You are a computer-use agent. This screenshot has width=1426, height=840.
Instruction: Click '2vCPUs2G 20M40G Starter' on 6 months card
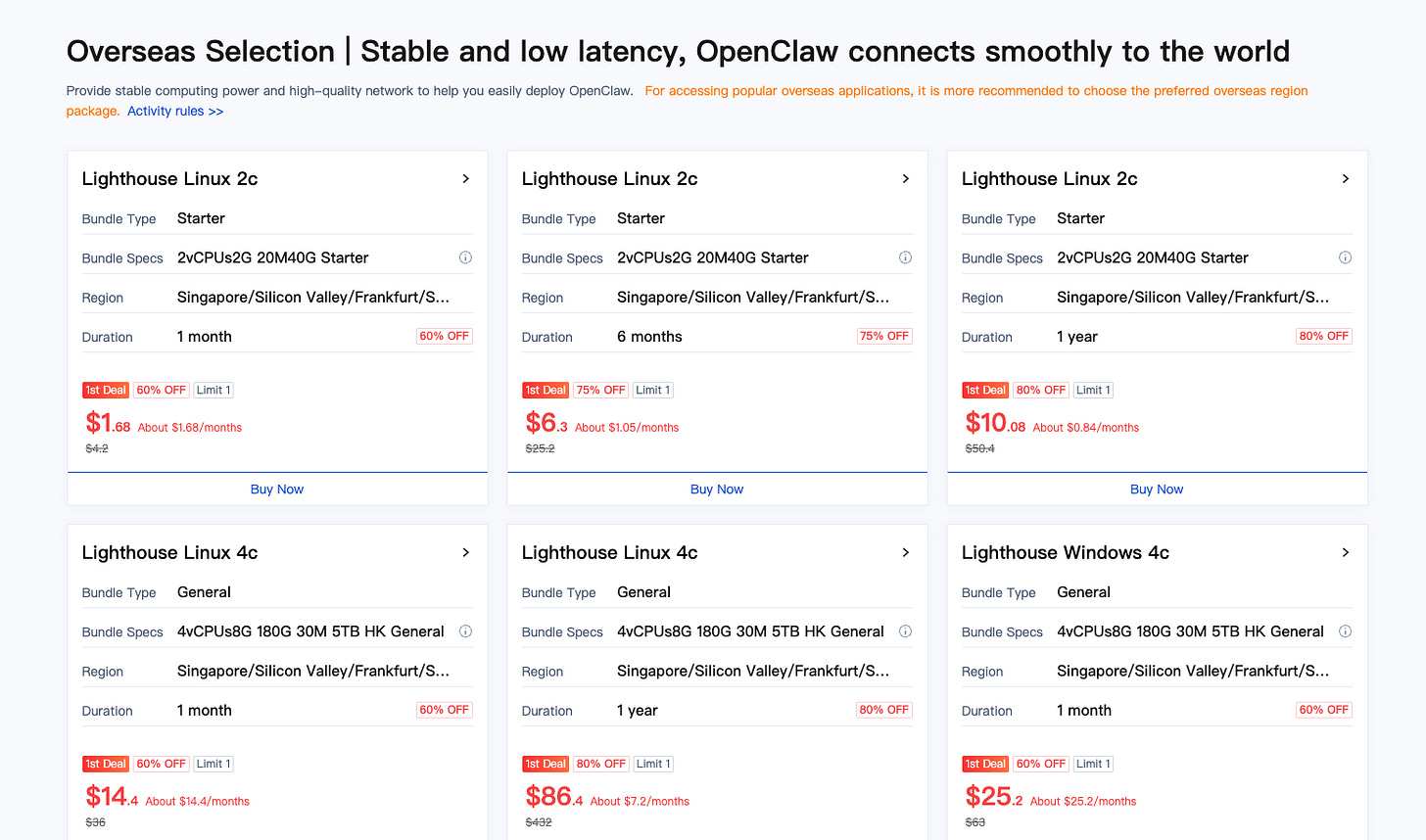pos(713,257)
